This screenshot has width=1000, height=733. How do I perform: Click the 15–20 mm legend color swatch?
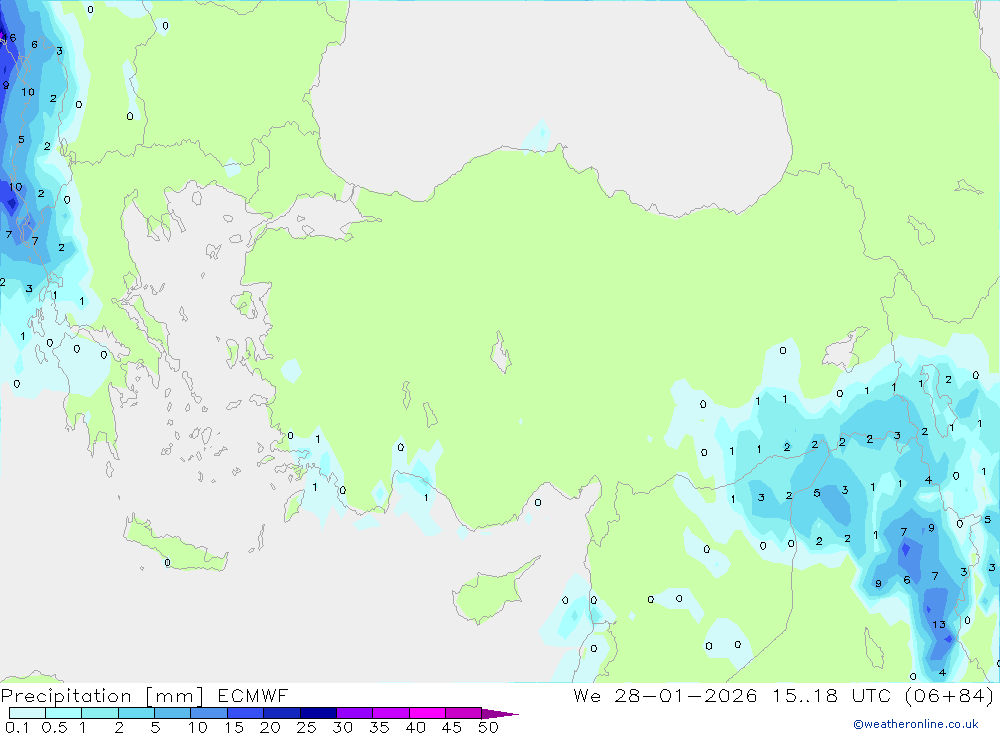coord(246,713)
